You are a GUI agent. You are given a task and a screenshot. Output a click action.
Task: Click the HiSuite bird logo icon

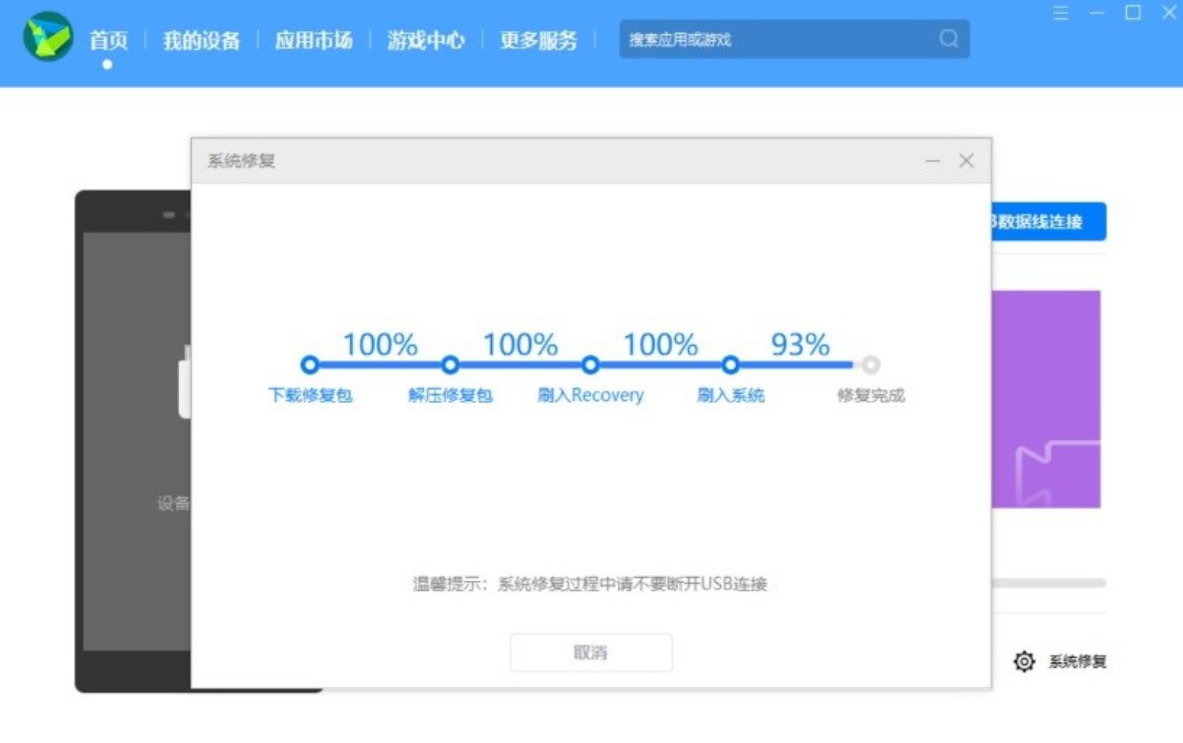pyautogui.click(x=48, y=39)
